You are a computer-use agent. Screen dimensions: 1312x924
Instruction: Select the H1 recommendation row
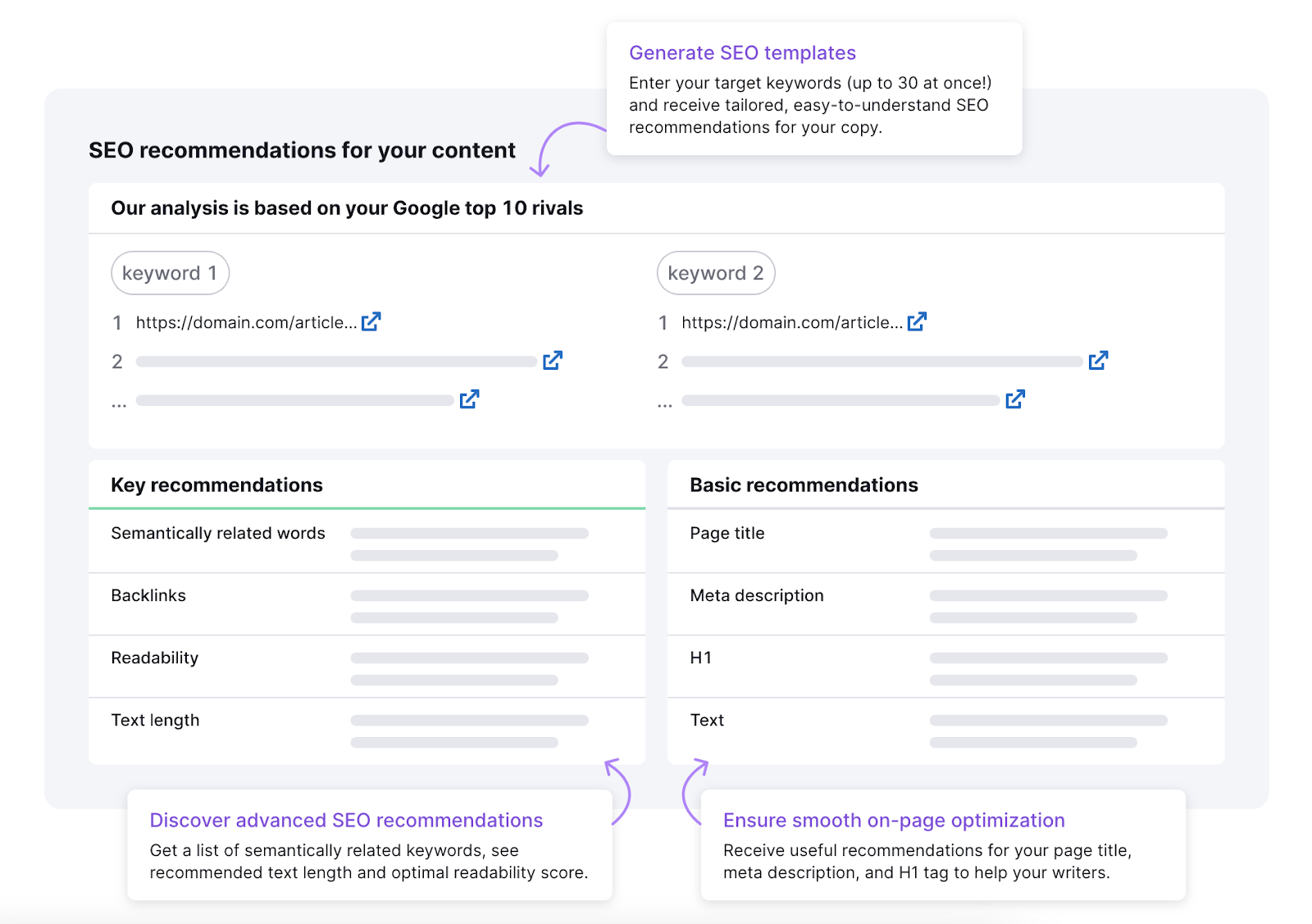(x=945, y=667)
